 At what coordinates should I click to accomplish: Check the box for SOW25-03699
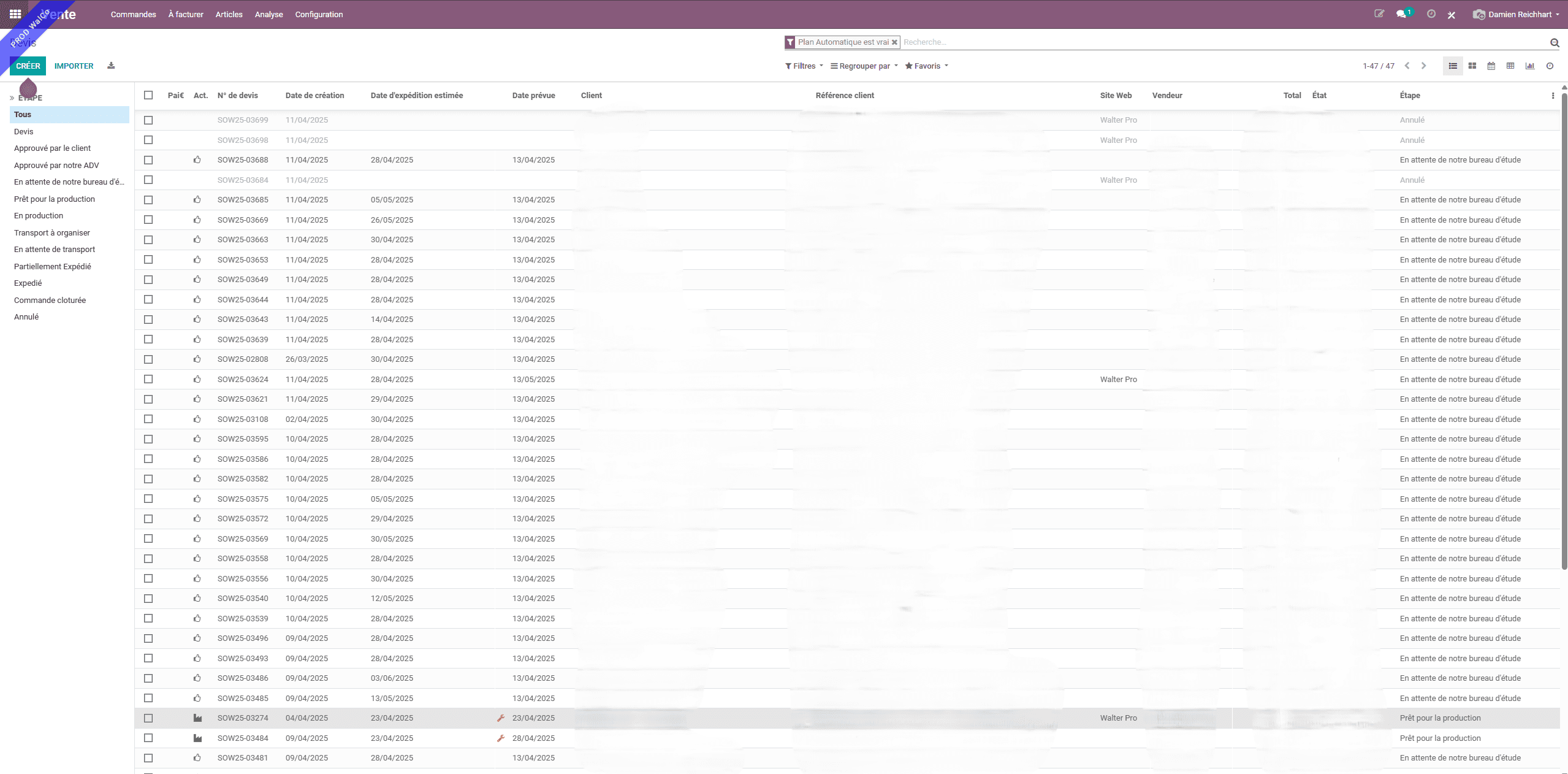148,120
